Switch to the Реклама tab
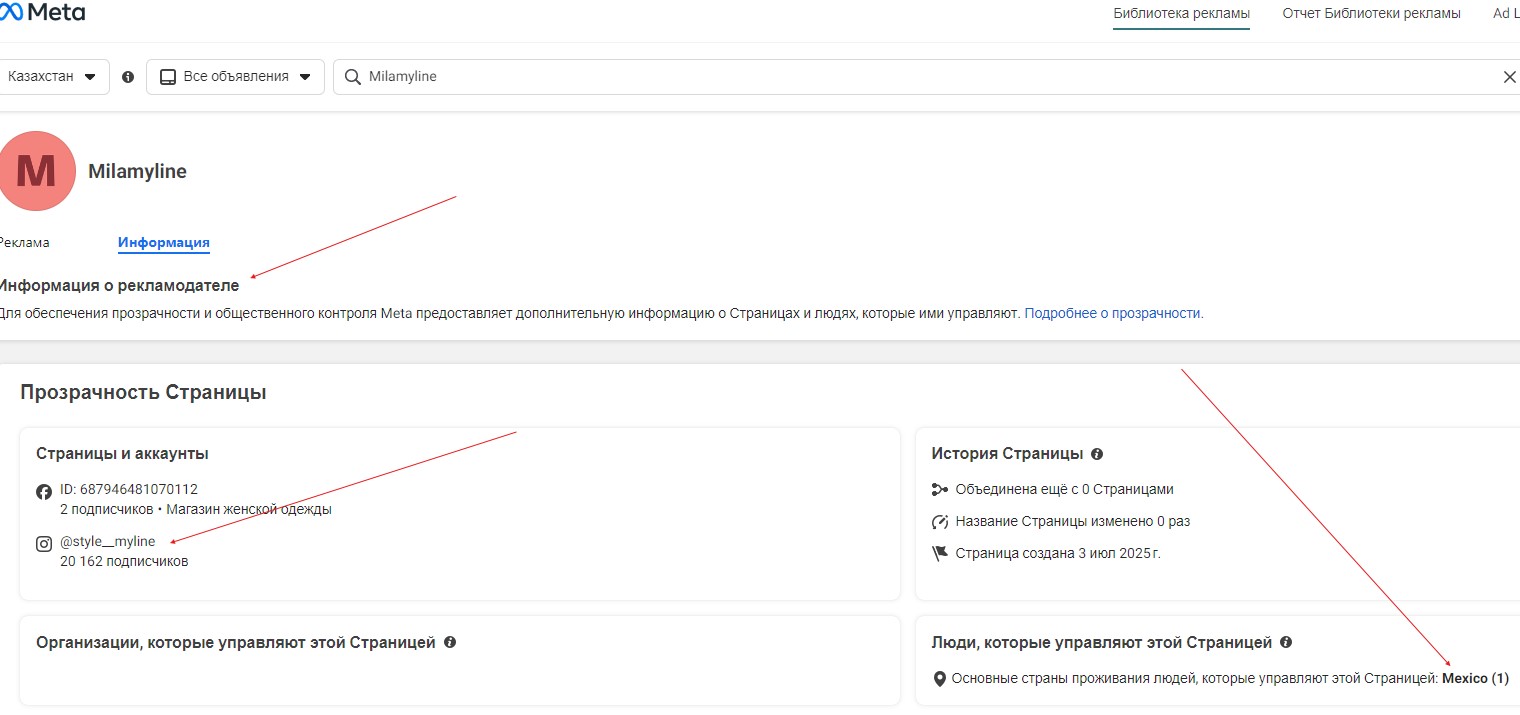Image resolution: width=1520 pixels, height=715 pixels. point(24,243)
